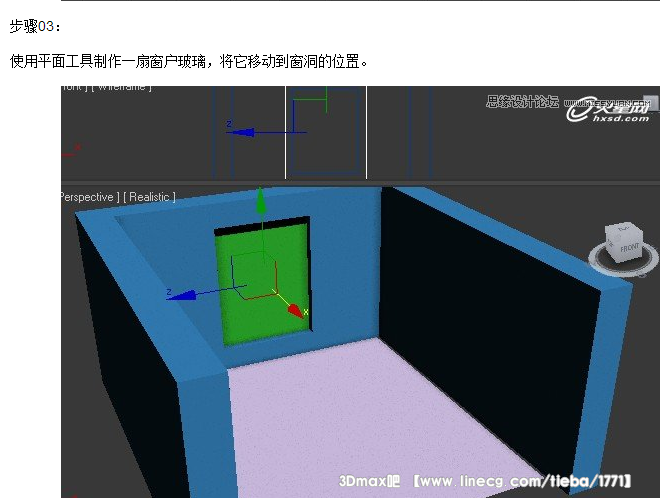Image resolution: width=660 pixels, height=498 pixels.
Task: Click the small red axis icon in top viewport corner
Action: coord(71,153)
